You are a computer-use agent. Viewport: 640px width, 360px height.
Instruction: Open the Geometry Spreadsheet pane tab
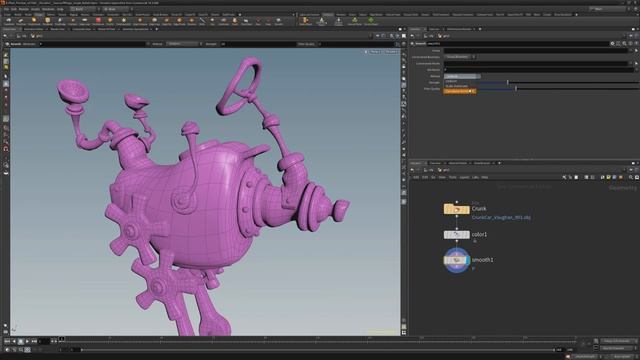click(136, 29)
